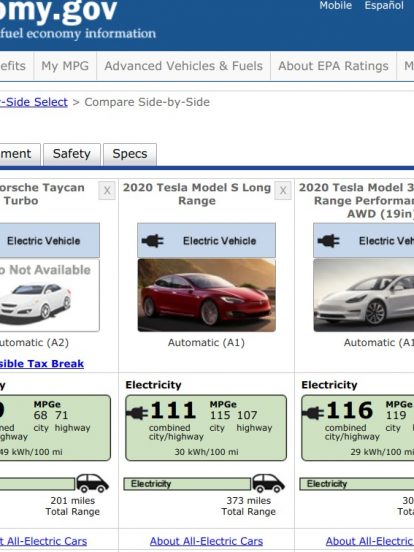Click '373 miles Total Range' text
The image size is (414, 552).
click(x=249, y=506)
